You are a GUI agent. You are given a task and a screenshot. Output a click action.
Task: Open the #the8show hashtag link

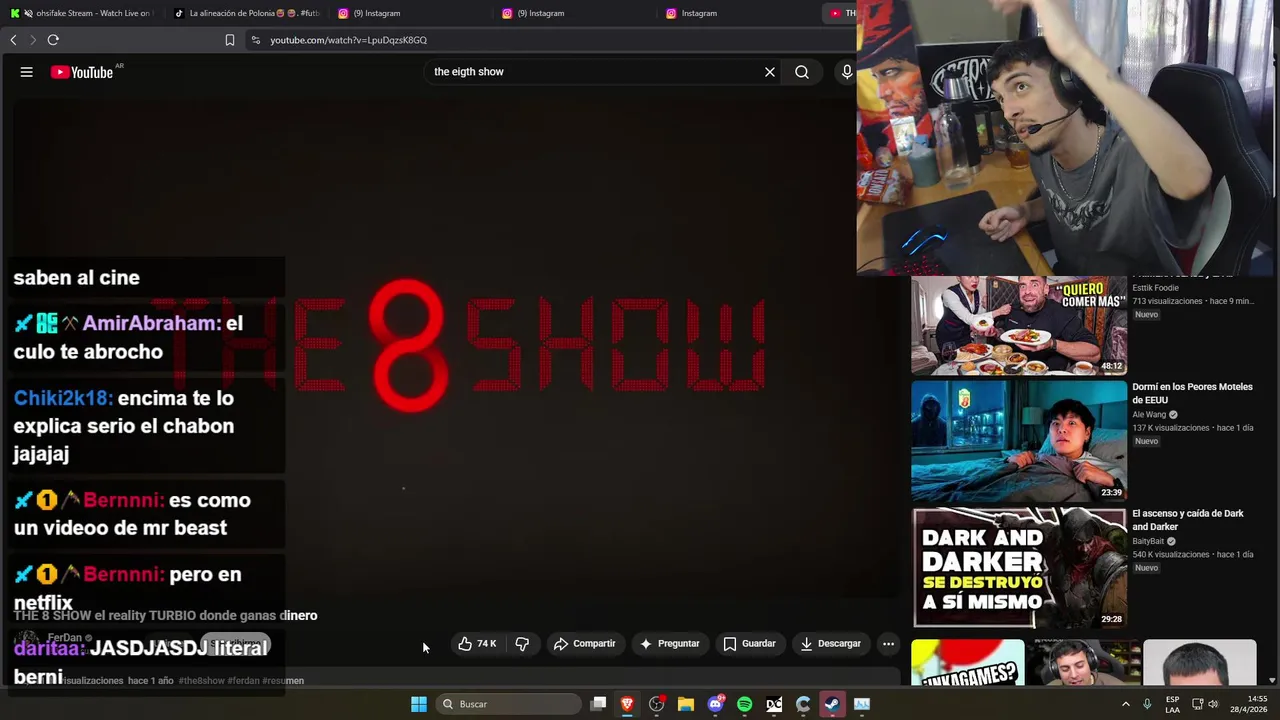(x=202, y=681)
